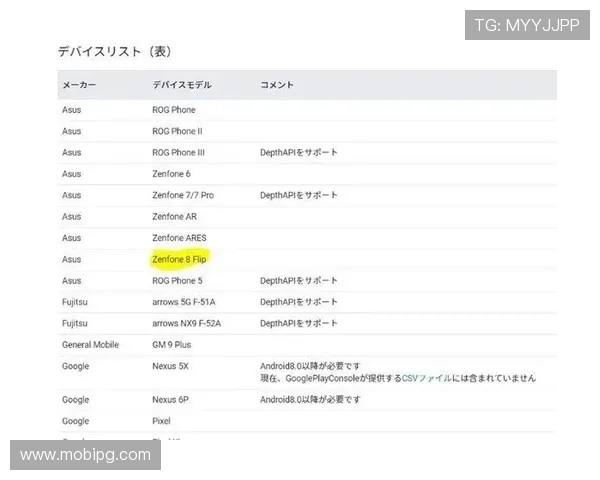Click the コメント column header

click(x=277, y=85)
